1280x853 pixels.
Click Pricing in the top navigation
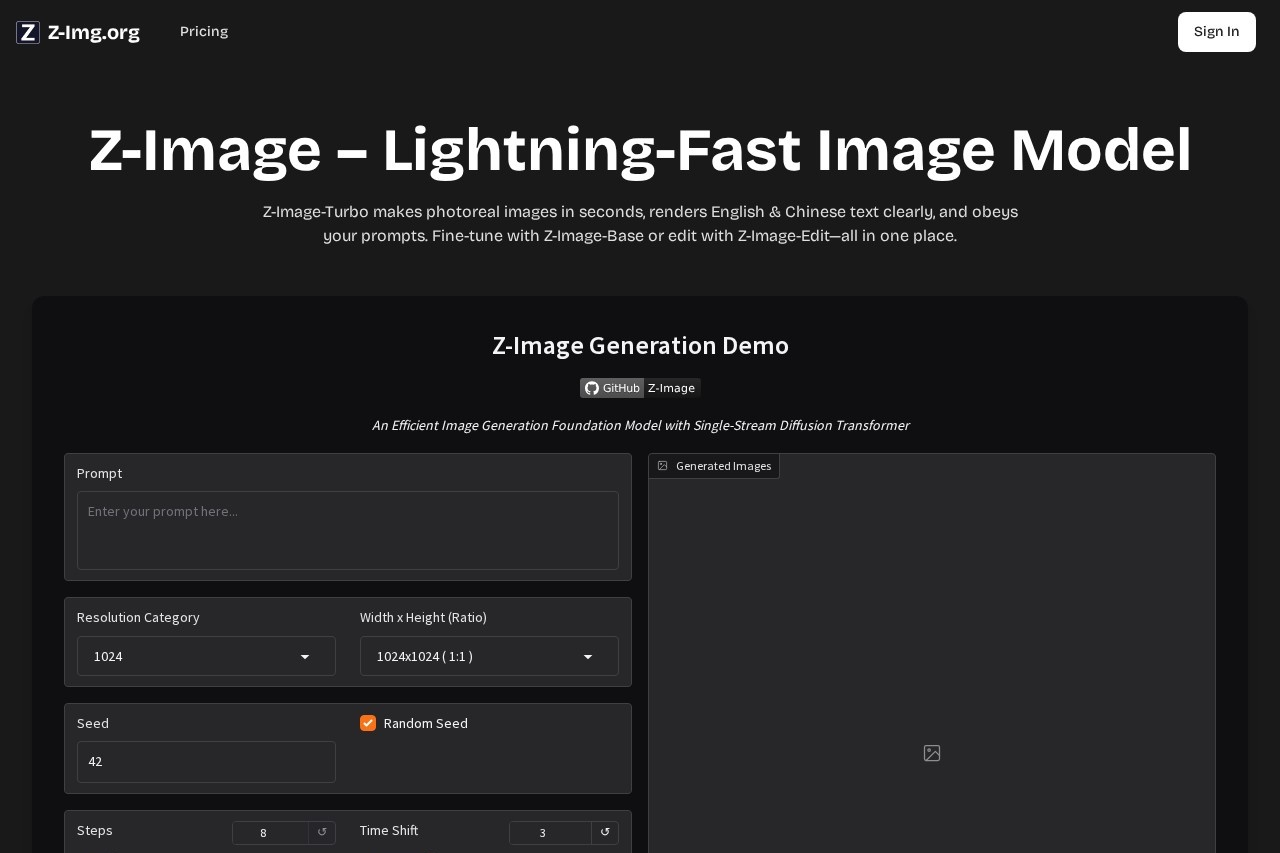pyautogui.click(x=203, y=31)
